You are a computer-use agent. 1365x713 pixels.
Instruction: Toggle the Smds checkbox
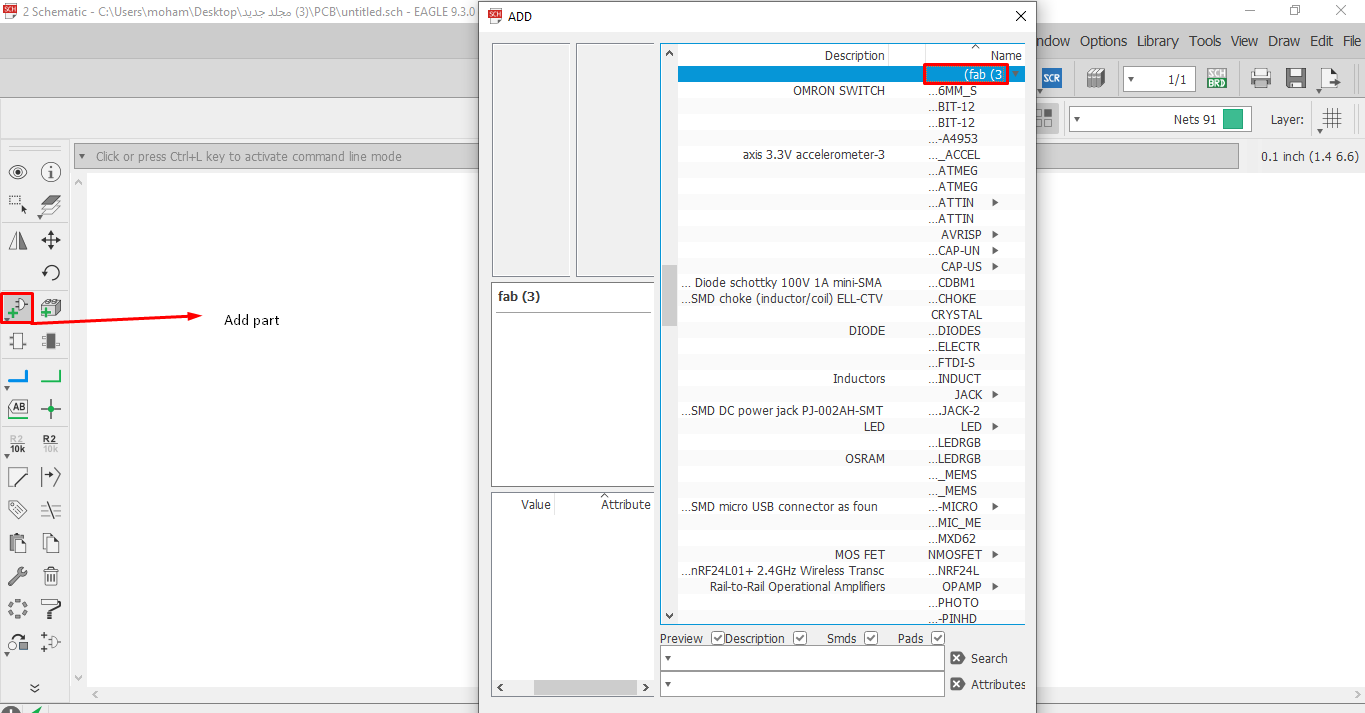coord(871,638)
